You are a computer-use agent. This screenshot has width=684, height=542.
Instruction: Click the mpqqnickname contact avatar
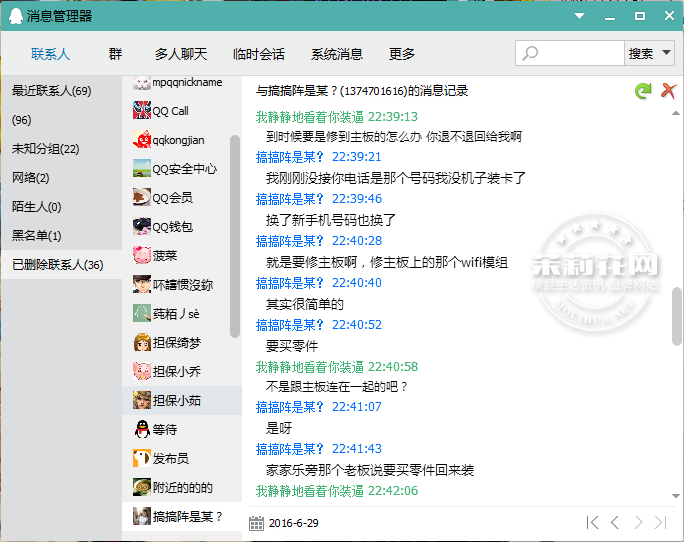(x=142, y=82)
